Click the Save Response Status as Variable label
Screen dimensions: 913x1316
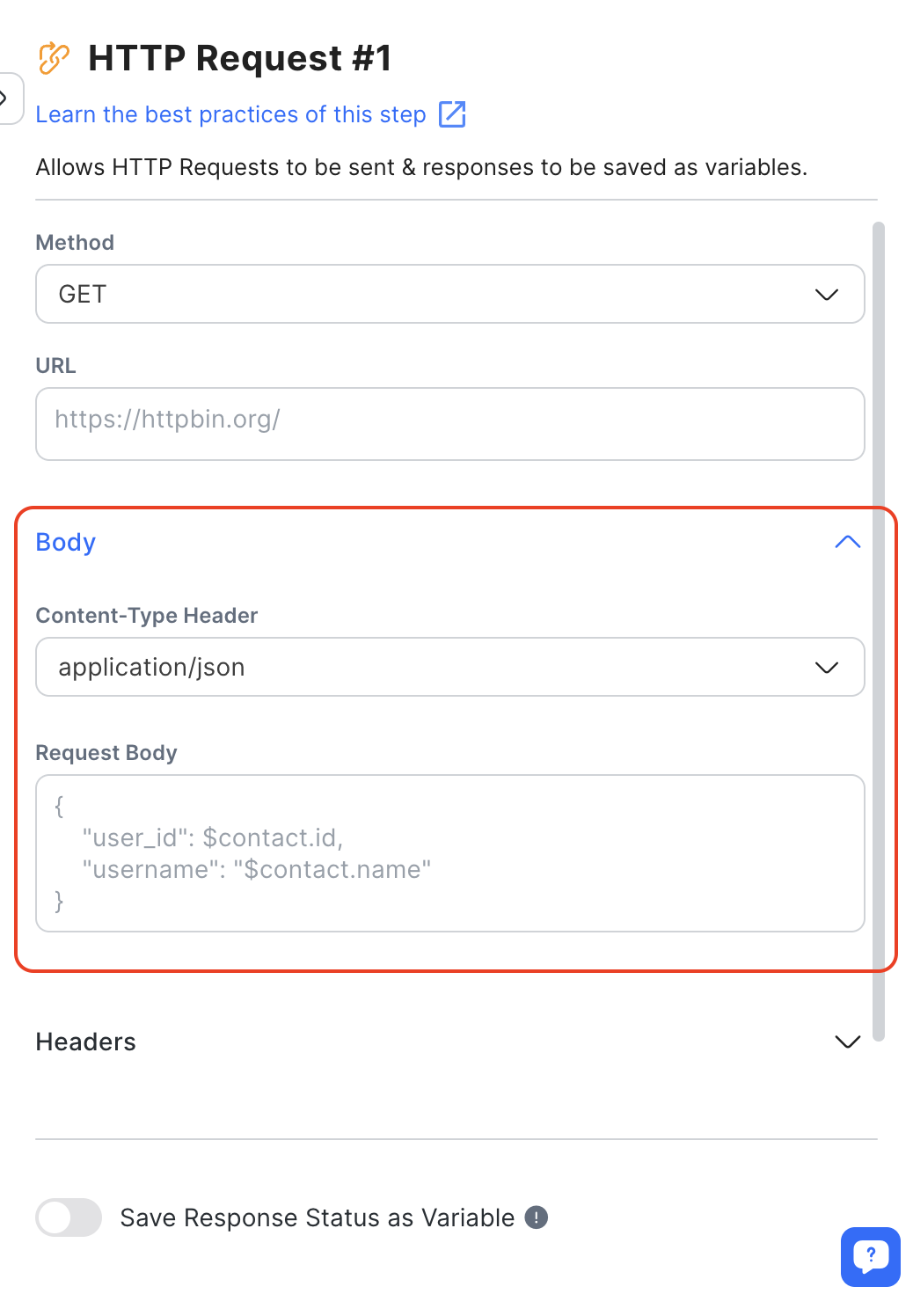(x=317, y=1217)
